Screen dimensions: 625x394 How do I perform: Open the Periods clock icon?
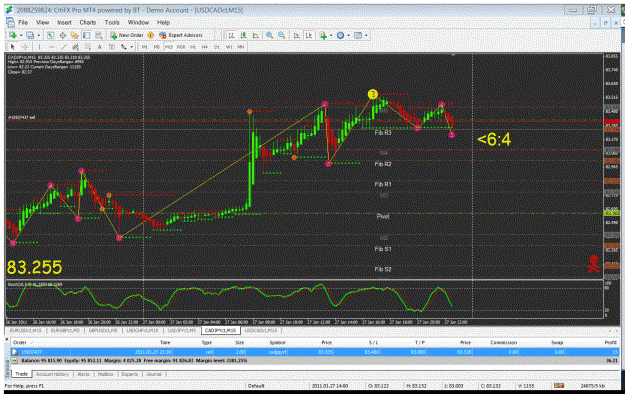340,35
